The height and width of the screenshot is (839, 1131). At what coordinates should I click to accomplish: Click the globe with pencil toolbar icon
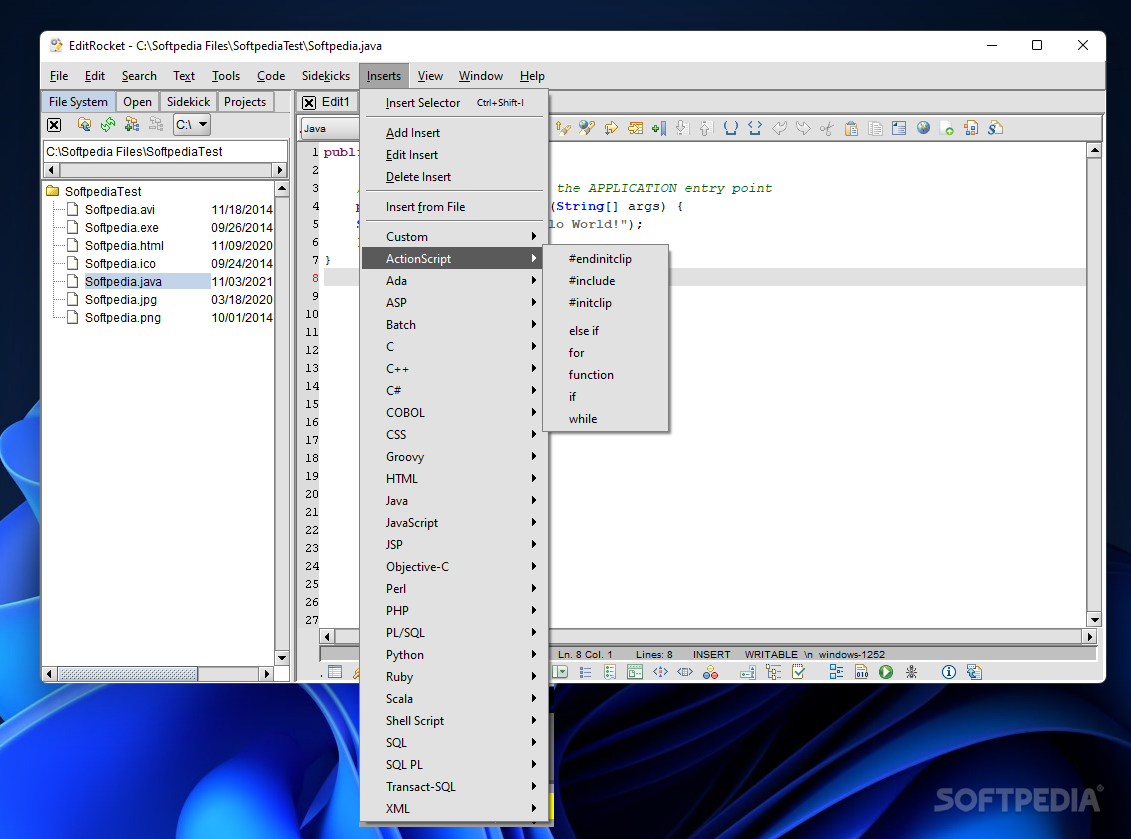click(x=587, y=128)
